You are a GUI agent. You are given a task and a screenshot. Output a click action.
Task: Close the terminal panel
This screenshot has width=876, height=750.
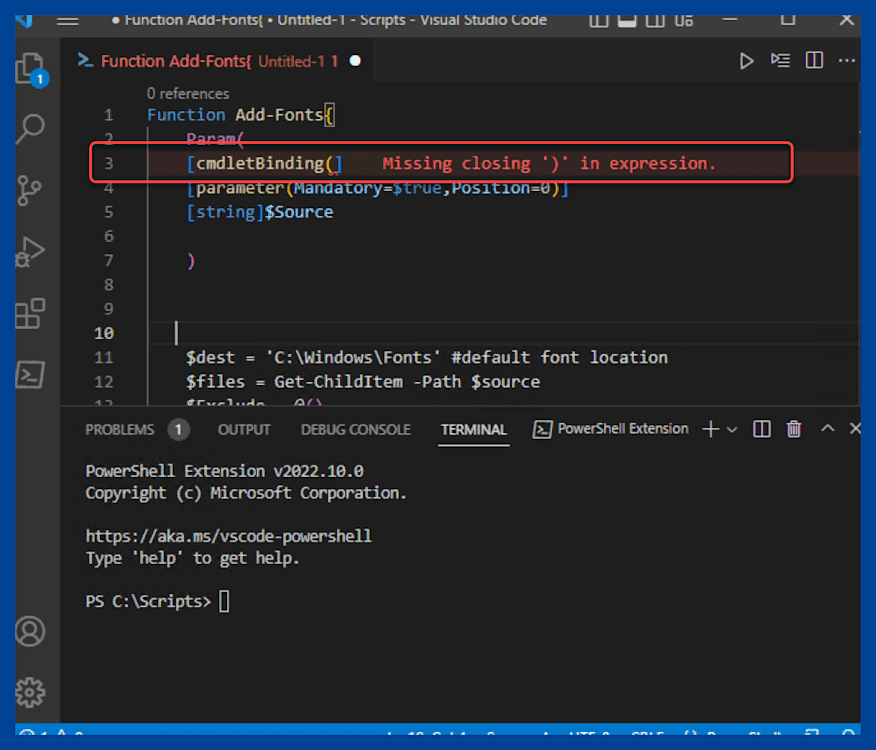click(x=855, y=429)
